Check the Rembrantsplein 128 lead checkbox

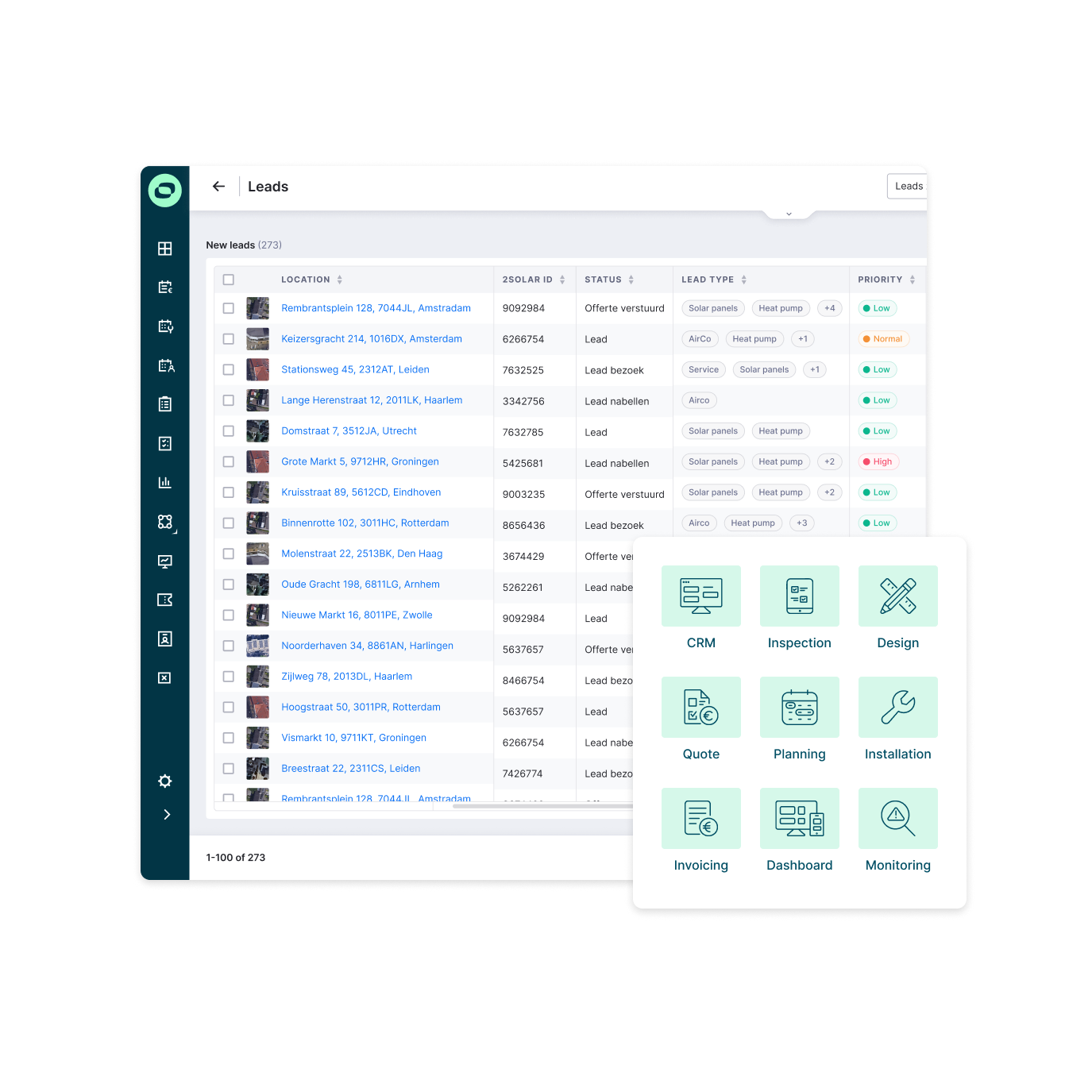229,308
